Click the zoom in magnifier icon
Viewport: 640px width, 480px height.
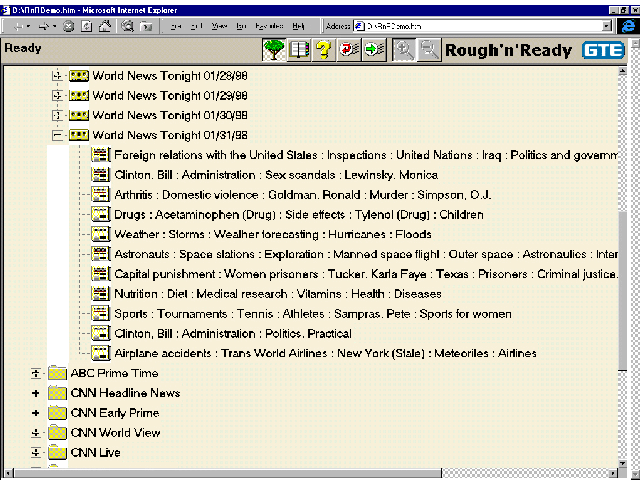(x=406, y=50)
